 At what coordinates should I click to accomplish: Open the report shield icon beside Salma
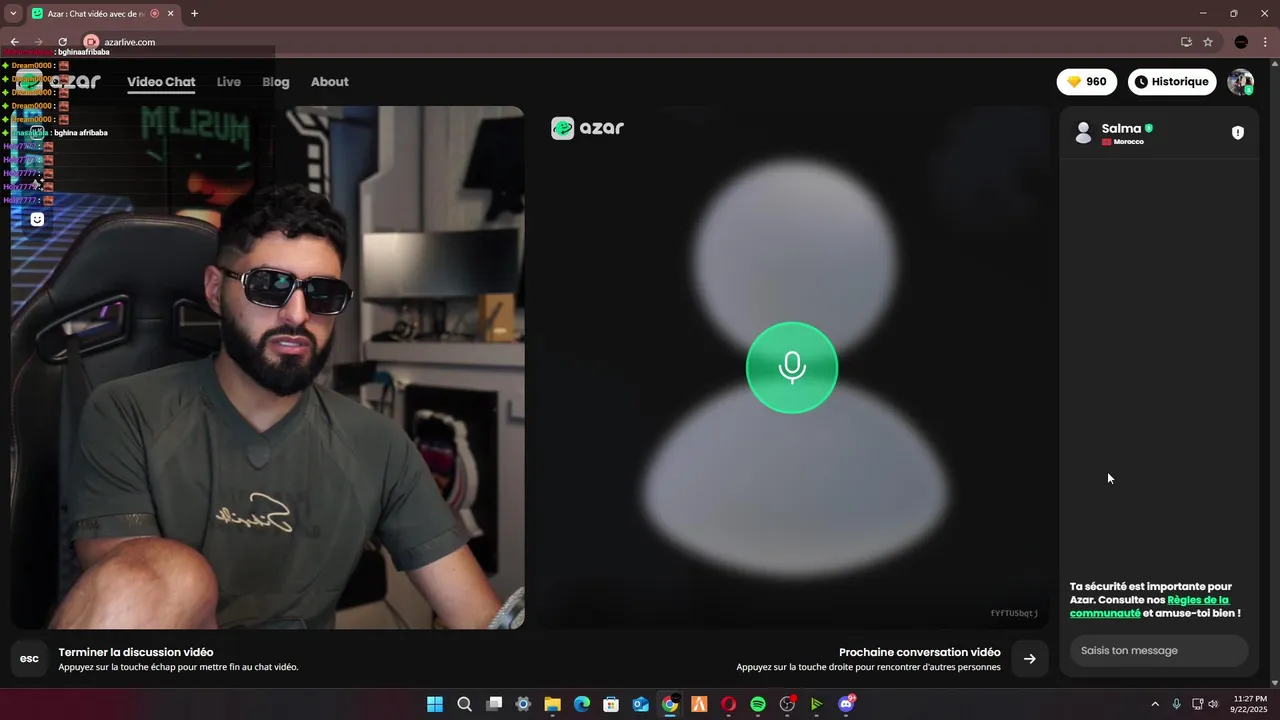coord(1238,133)
